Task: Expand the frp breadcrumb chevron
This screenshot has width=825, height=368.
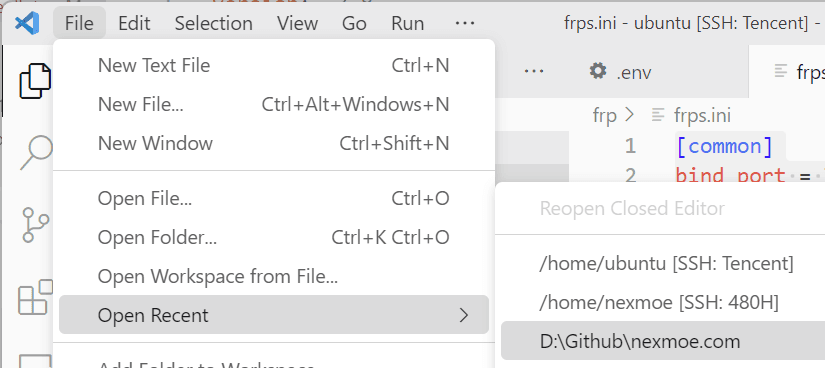Action: click(629, 115)
